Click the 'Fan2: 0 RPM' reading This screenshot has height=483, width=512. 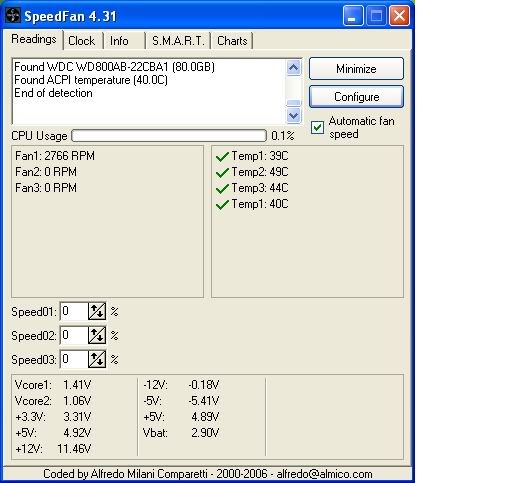[46, 172]
